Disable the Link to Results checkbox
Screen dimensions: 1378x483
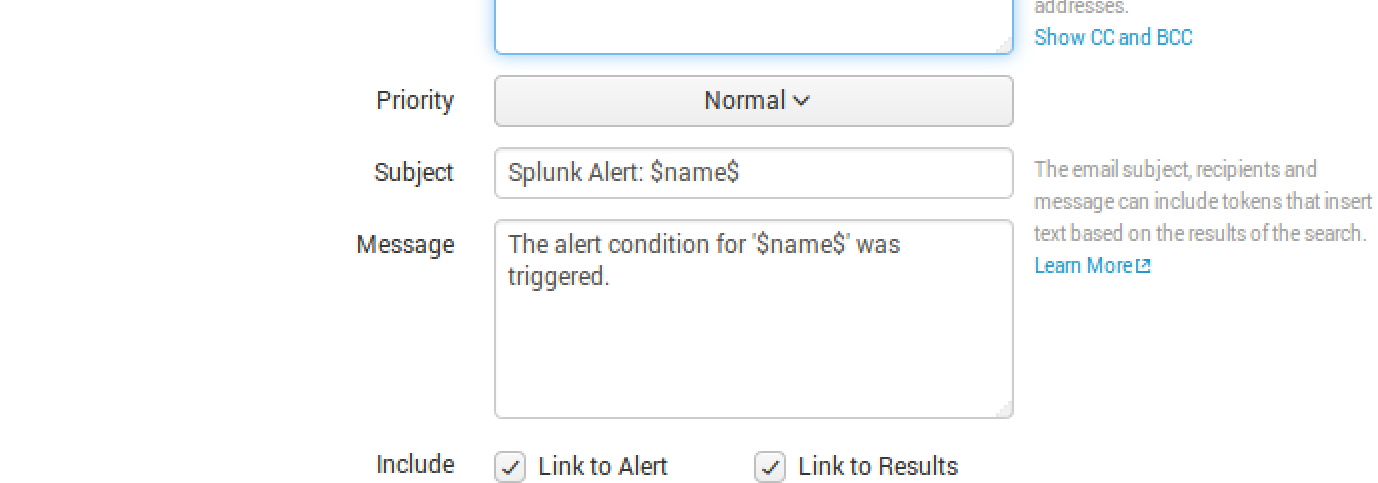(x=770, y=467)
